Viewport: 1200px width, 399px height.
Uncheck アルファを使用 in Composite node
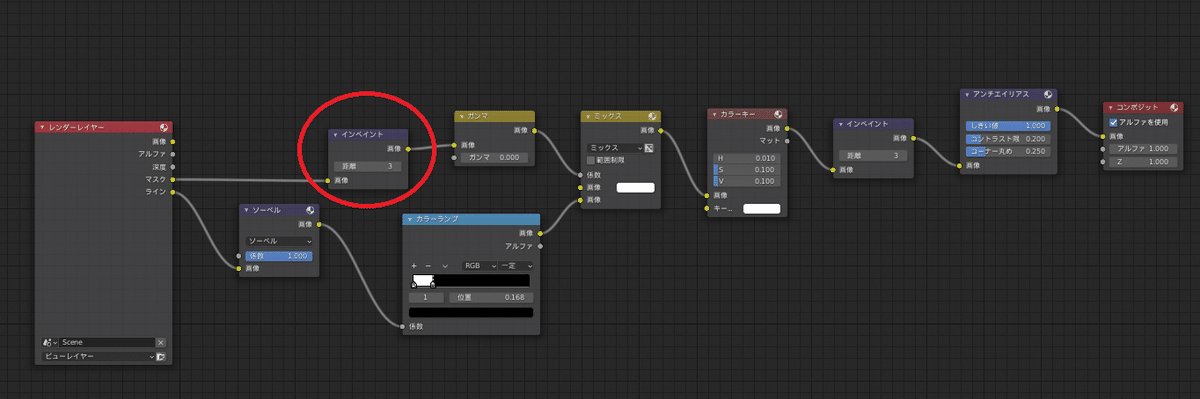pos(1114,122)
